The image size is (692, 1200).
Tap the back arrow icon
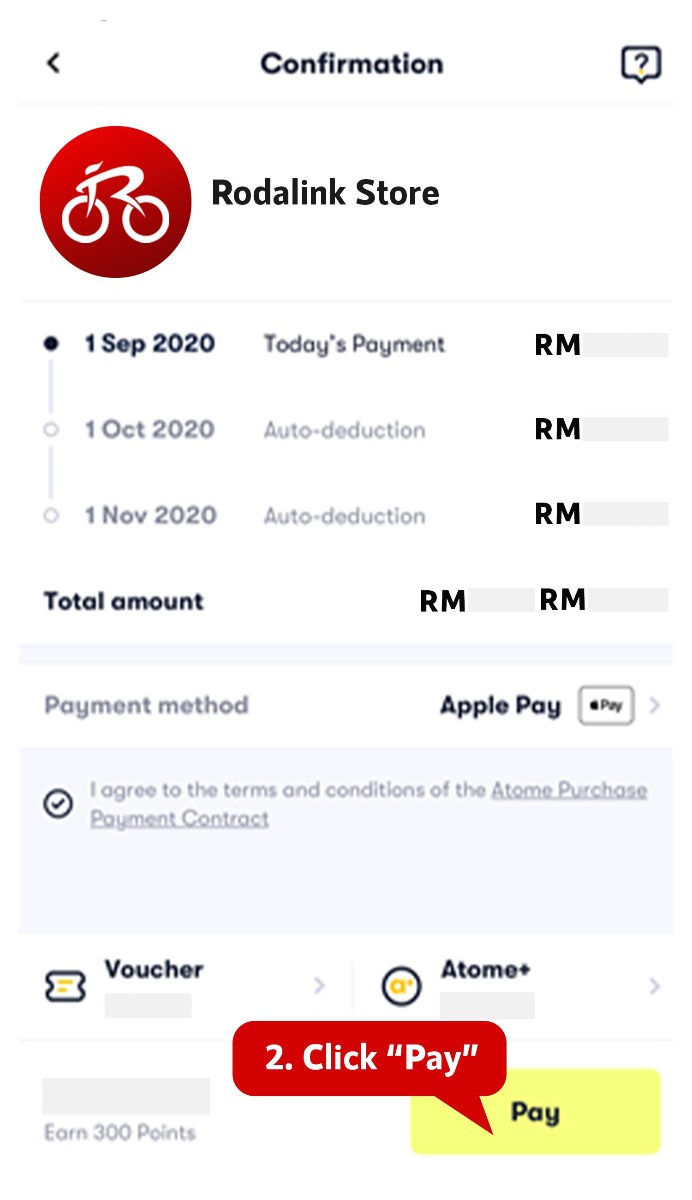(54, 63)
